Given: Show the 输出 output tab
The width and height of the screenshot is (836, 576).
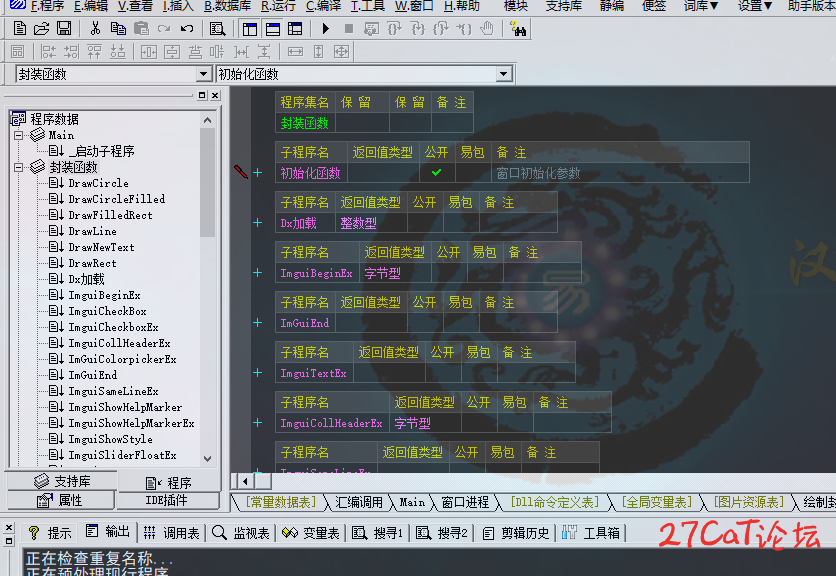Looking at the screenshot, I should (x=108, y=532).
